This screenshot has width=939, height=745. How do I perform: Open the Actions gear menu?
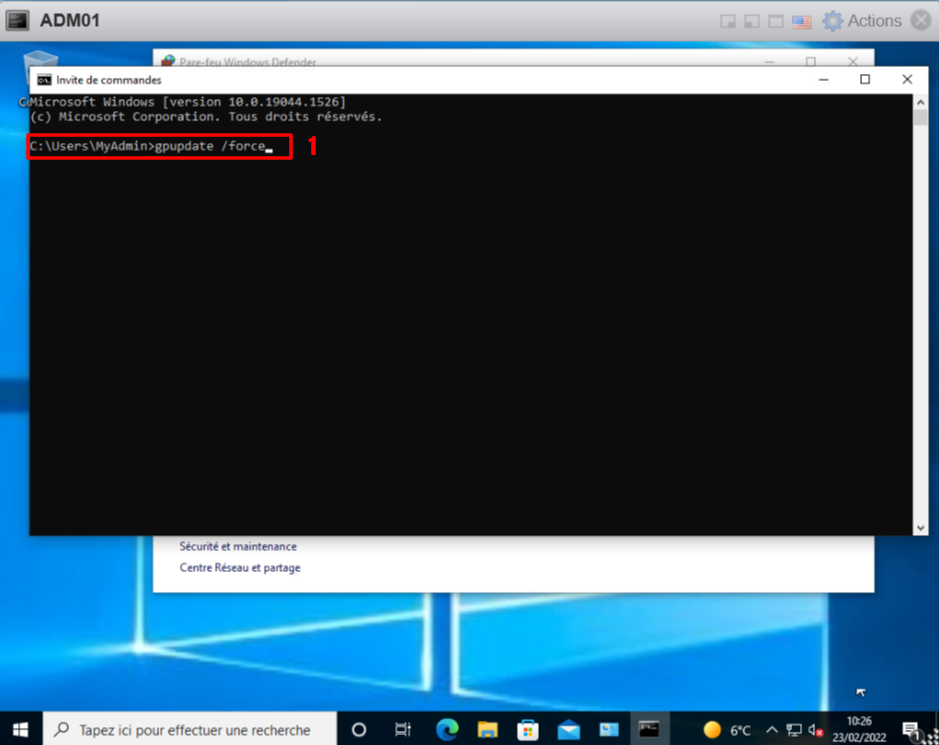(861, 21)
